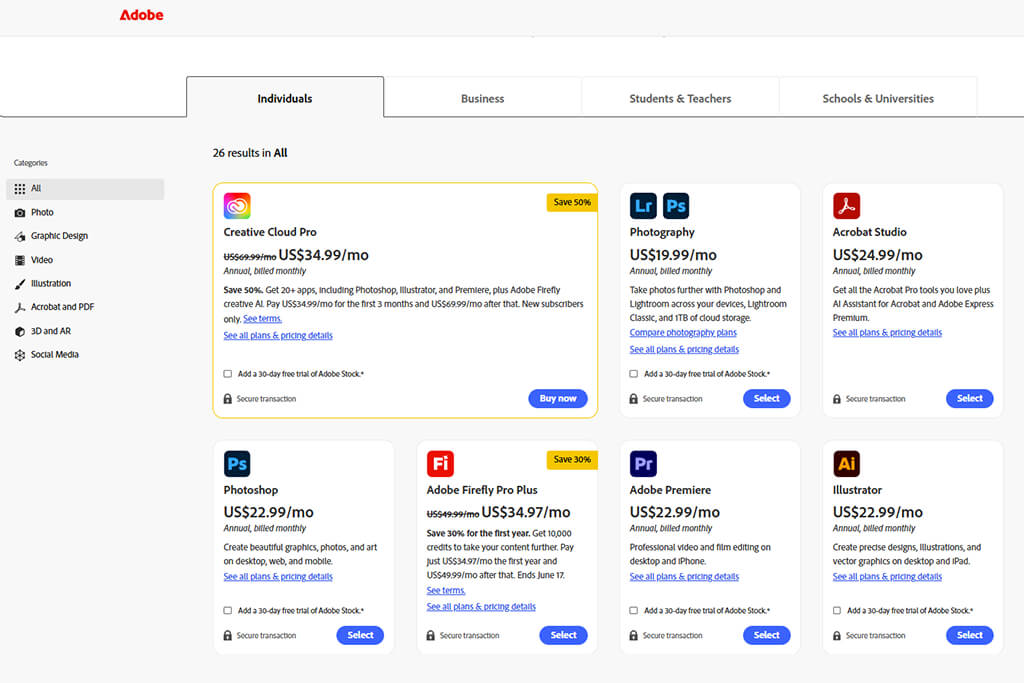Viewport: 1024px width, 683px height.
Task: Click the Acrobat and PDF category icon
Action: pyautogui.click(x=20, y=308)
